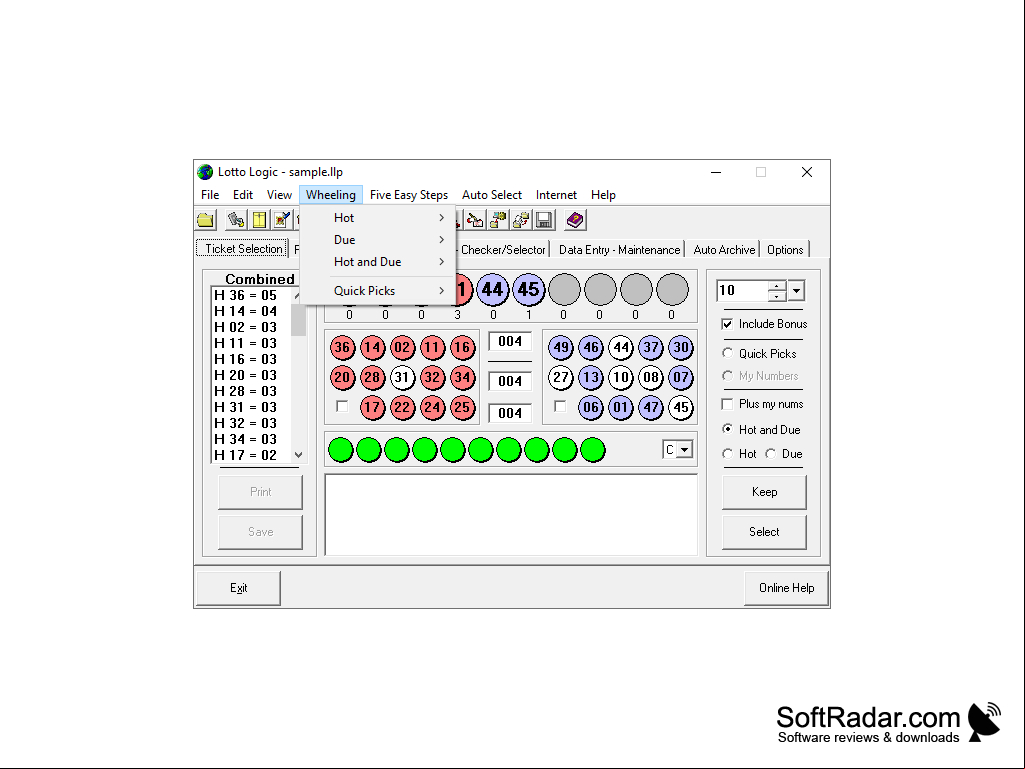The height and width of the screenshot is (769, 1025).
Task: Select list row H 36 = 05
Action: pyautogui.click(x=251, y=296)
